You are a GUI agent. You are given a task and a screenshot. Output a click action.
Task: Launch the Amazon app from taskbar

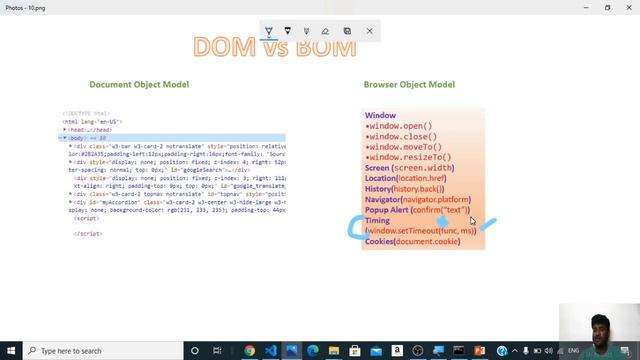397,351
